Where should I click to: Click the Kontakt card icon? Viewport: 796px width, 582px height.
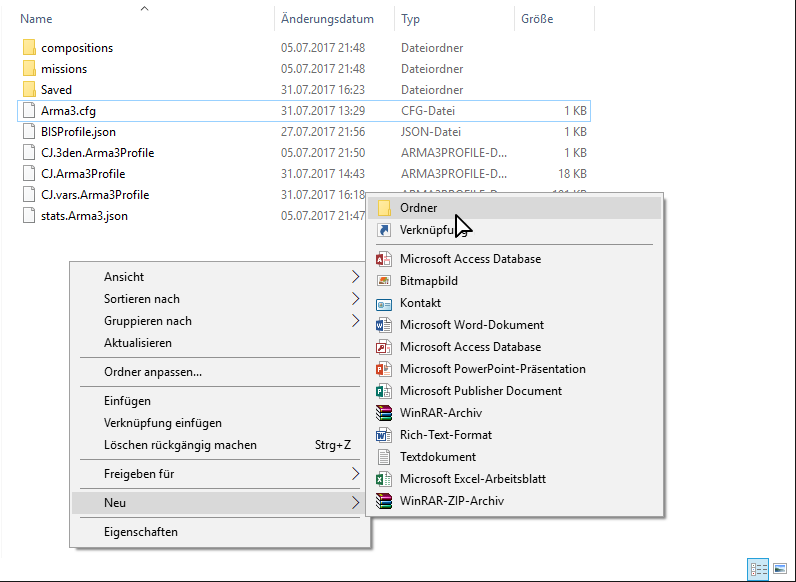click(x=384, y=303)
